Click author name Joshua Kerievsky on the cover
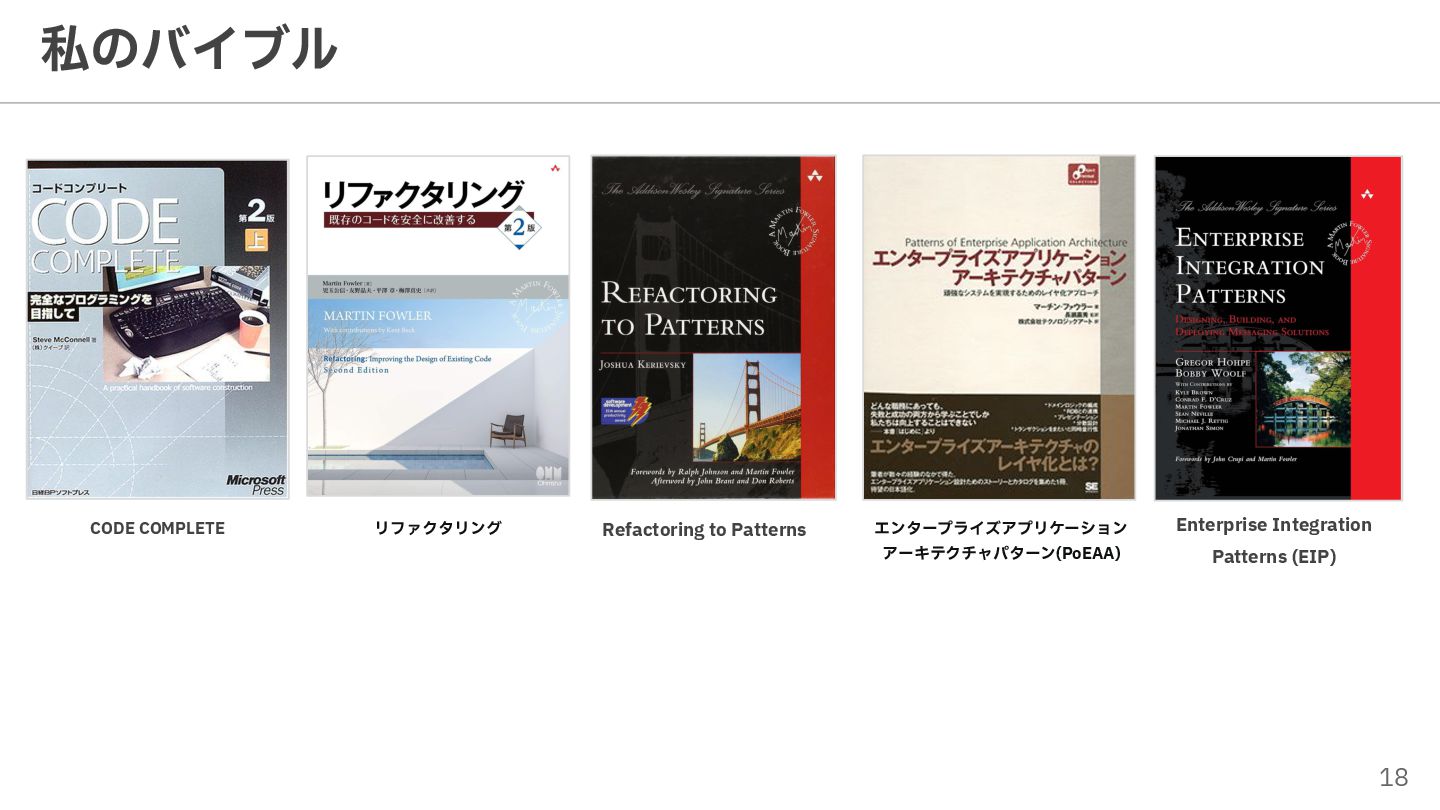Screen dimensions: 1440x810 tap(643, 365)
